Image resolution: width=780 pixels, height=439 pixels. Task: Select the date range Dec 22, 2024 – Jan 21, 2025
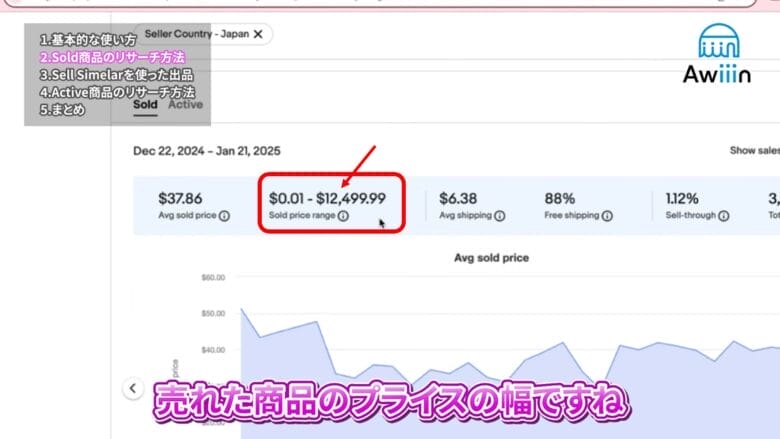(x=207, y=151)
